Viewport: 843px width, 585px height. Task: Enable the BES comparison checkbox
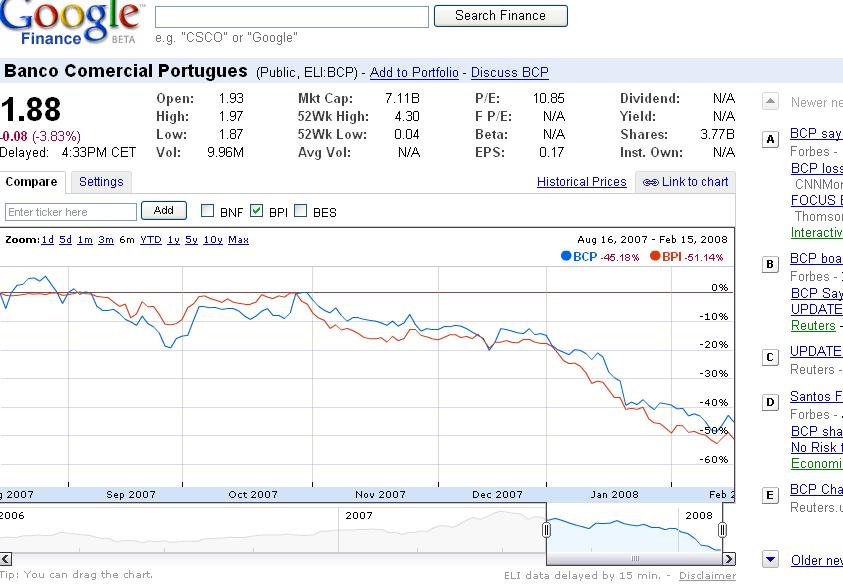tap(301, 211)
